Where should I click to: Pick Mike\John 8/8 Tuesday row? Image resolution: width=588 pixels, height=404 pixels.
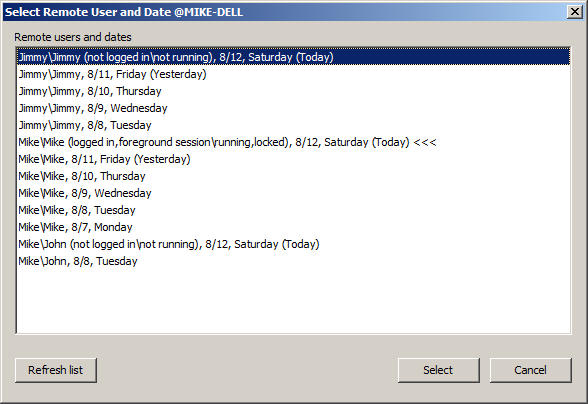(x=293, y=261)
